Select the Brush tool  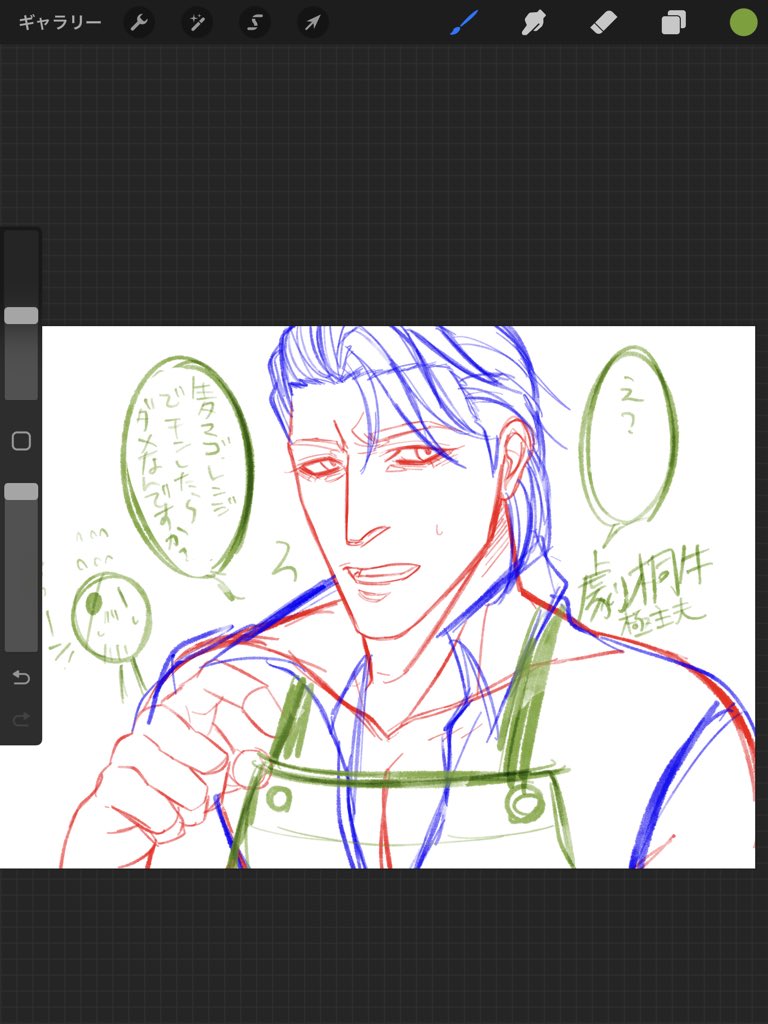point(464,23)
